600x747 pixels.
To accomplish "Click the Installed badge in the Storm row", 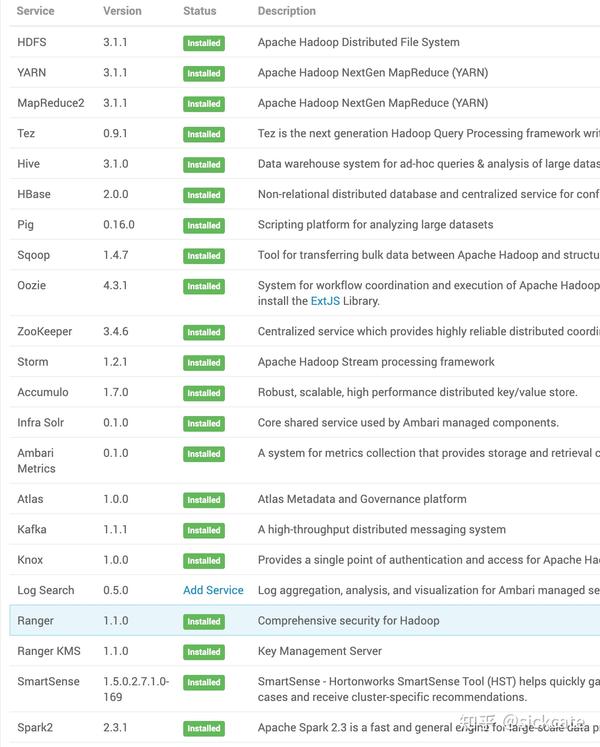I will click(203, 363).
